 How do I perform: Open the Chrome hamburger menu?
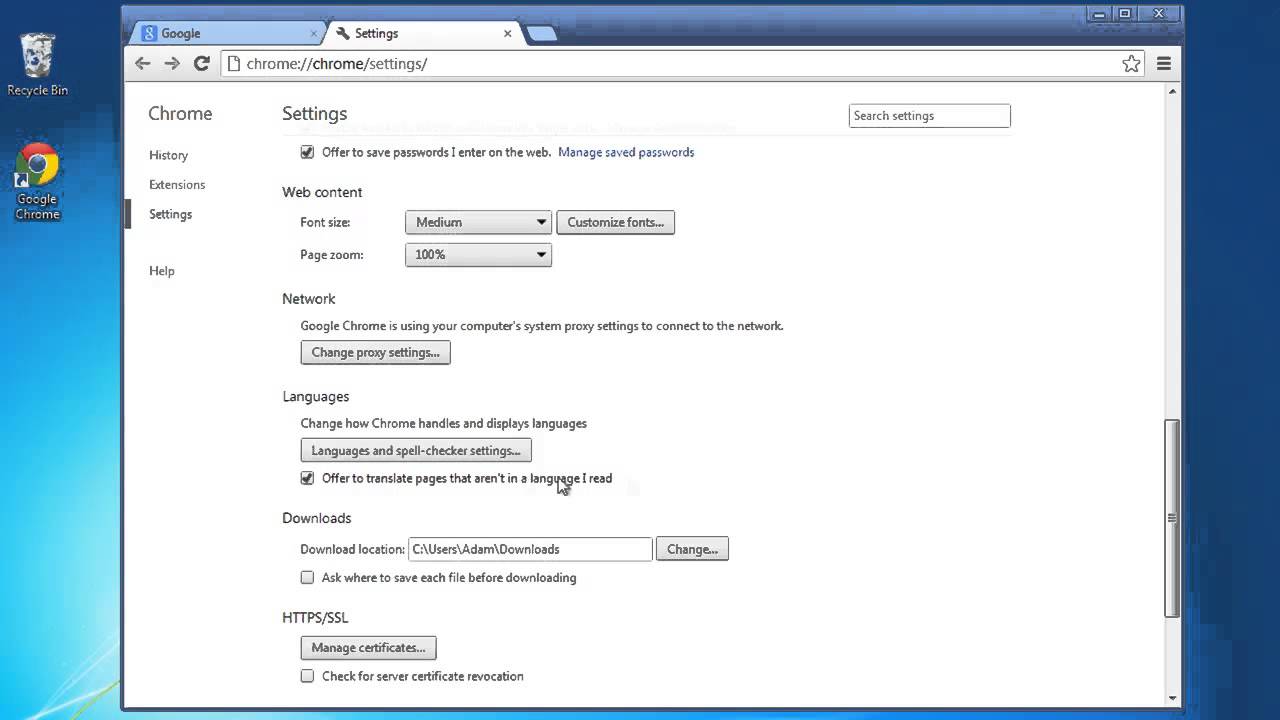[x=1163, y=64]
